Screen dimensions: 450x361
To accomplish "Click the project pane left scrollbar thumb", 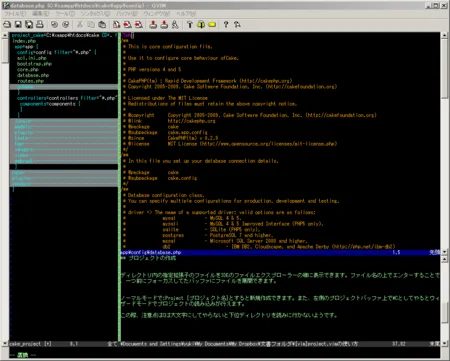I will click(5, 51).
